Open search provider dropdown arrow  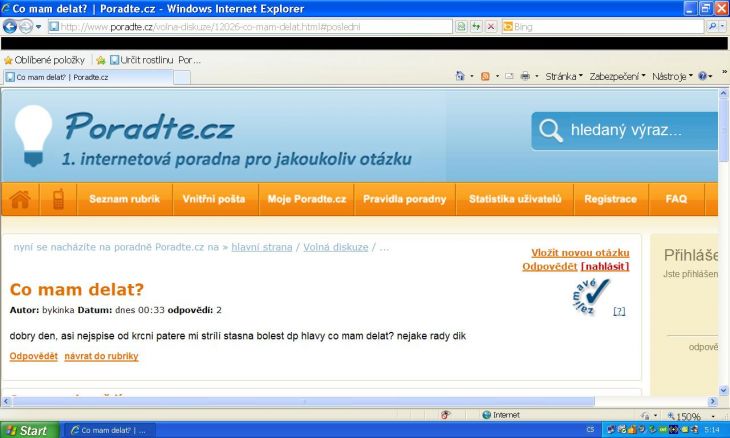[x=723, y=27]
